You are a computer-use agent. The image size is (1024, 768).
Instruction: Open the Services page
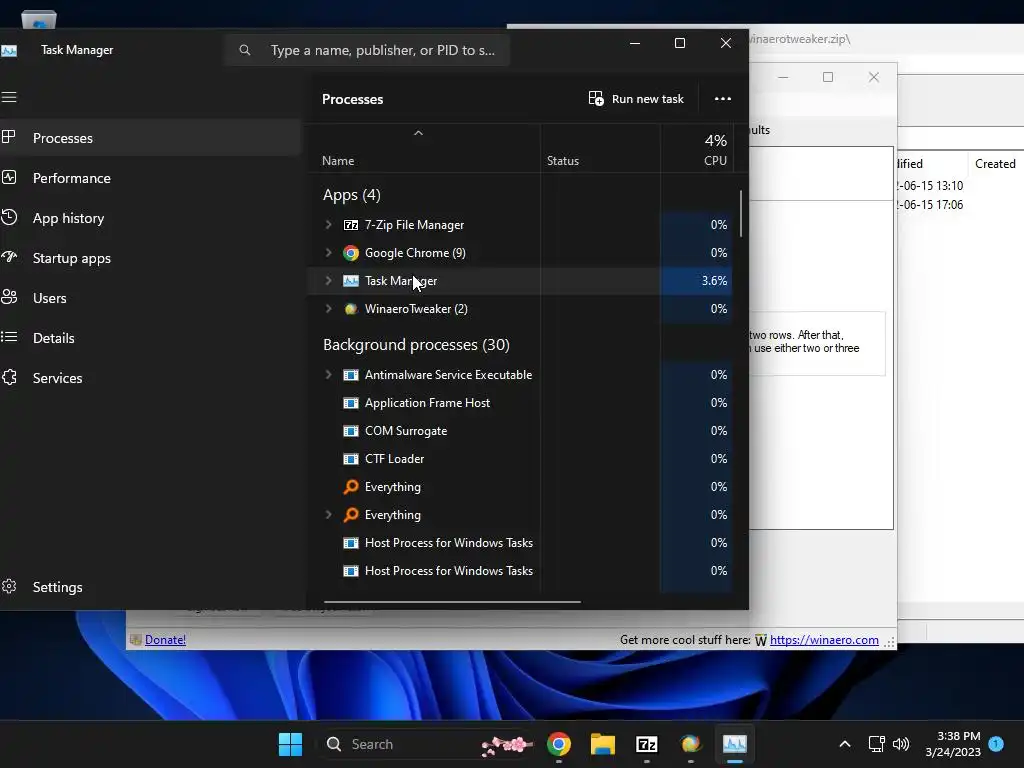pyautogui.click(x=150, y=377)
